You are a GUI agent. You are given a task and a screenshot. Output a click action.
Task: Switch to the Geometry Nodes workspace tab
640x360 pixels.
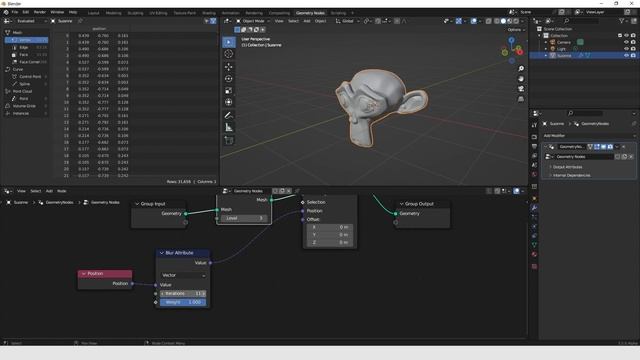[310, 13]
